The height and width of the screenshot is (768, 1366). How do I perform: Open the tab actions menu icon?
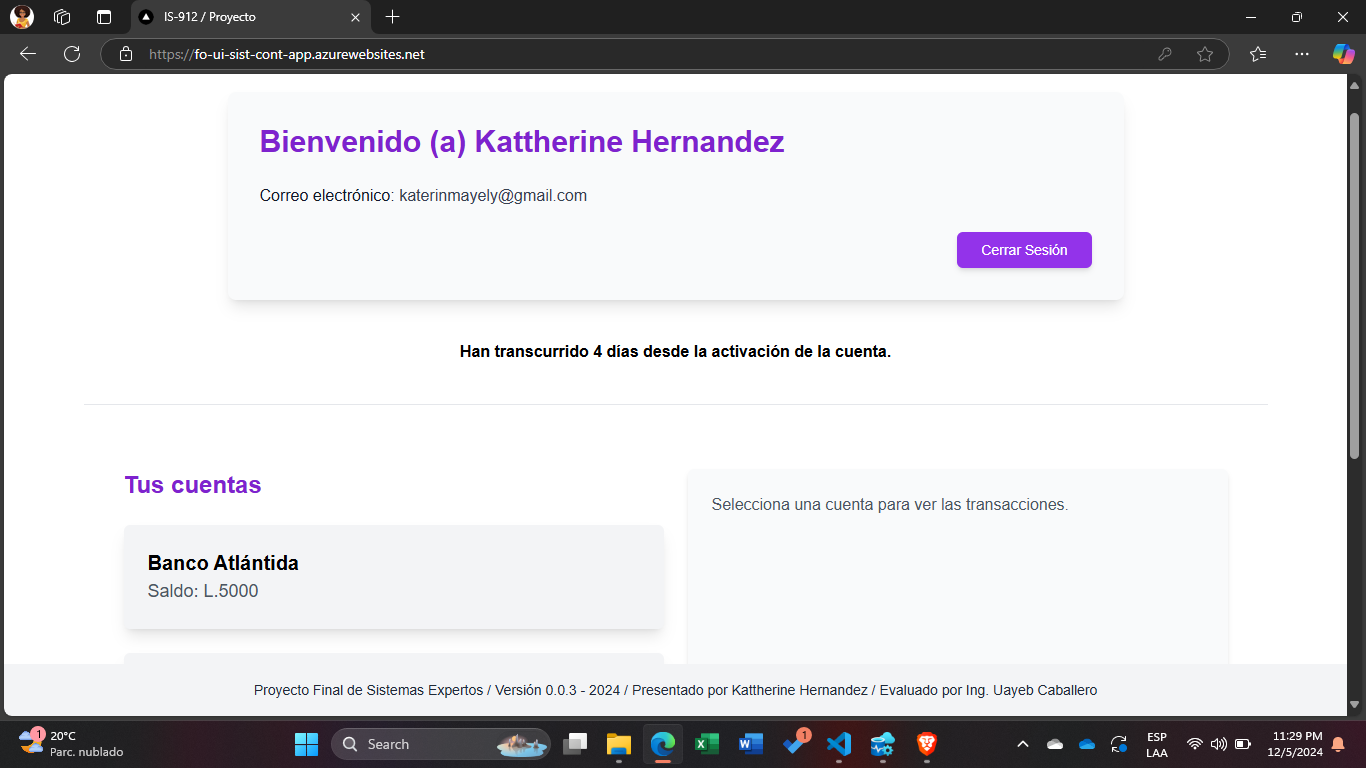click(104, 17)
